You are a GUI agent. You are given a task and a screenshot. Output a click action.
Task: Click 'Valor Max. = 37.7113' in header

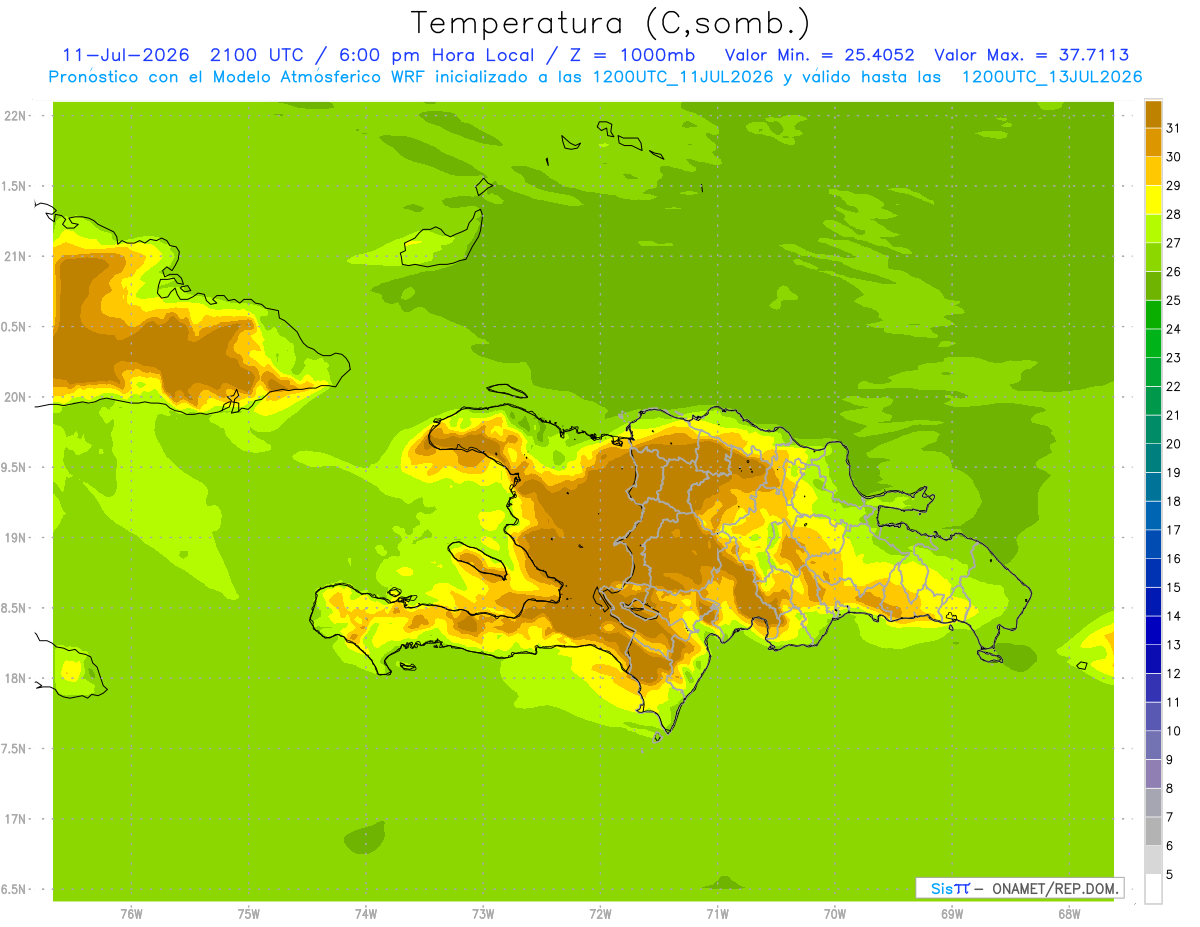click(x=1032, y=55)
